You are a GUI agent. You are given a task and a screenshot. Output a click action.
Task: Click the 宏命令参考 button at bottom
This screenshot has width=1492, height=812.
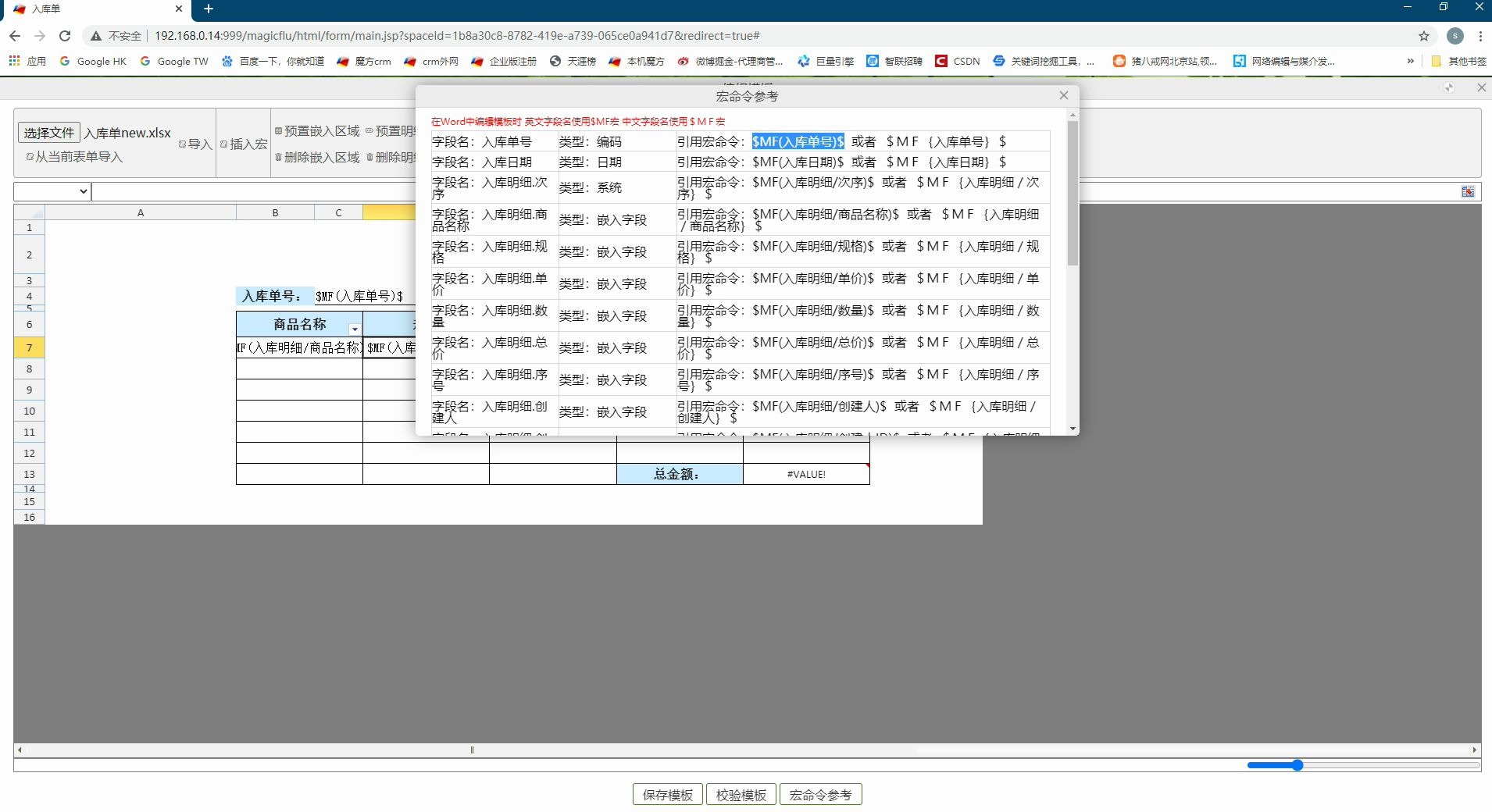[x=821, y=795]
